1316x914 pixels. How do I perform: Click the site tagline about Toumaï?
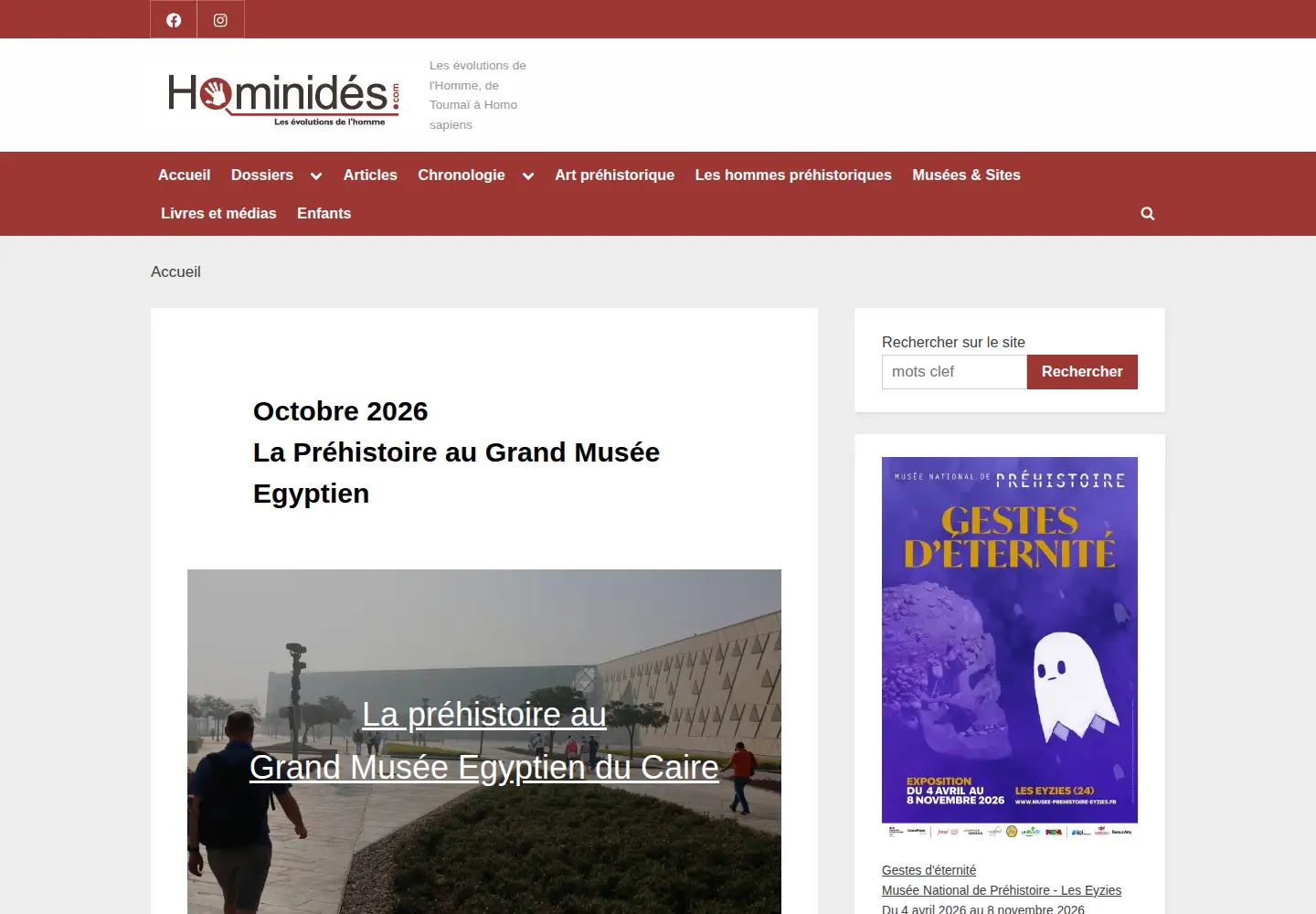tap(478, 95)
